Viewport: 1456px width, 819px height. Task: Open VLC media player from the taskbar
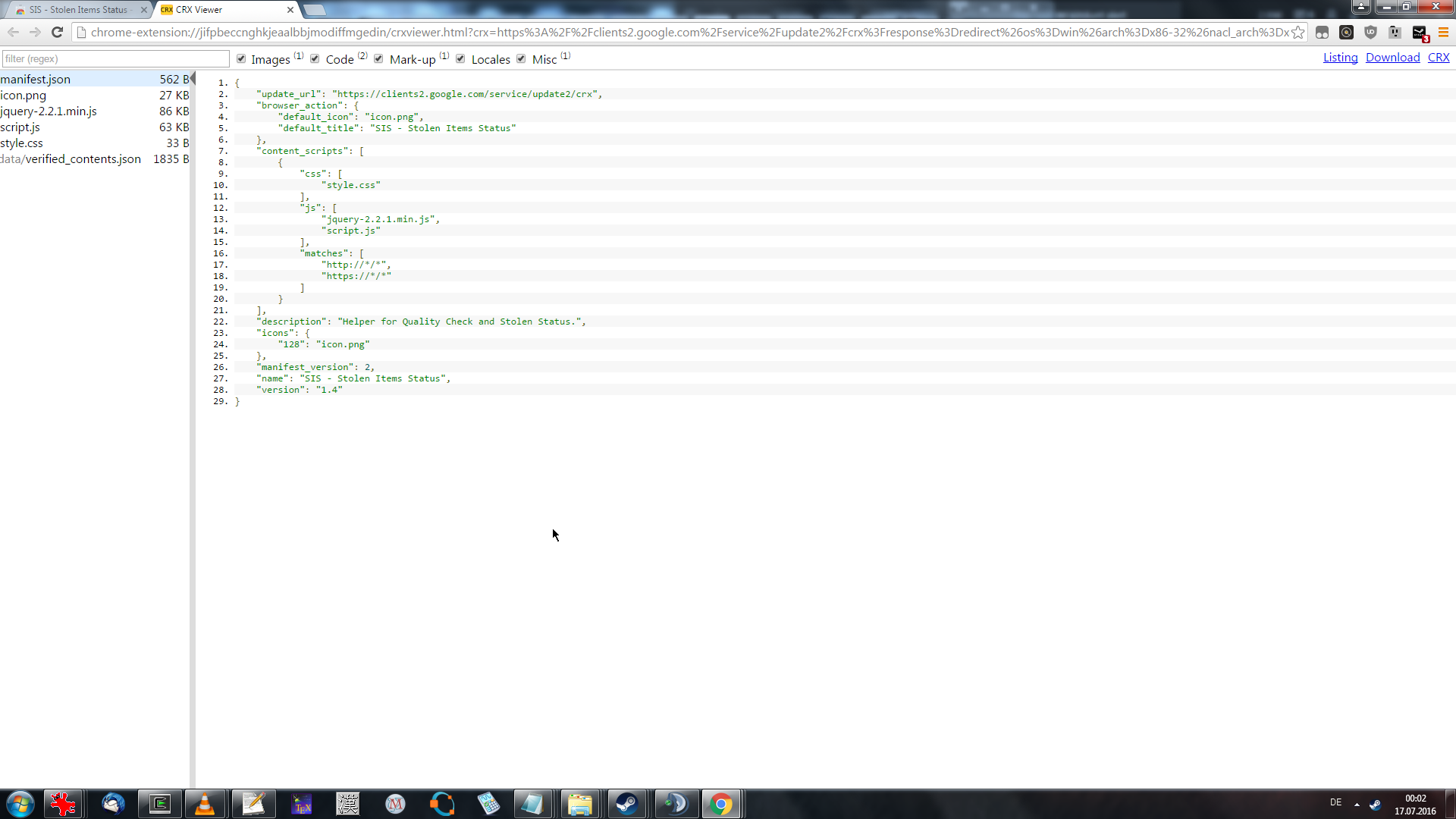click(205, 804)
